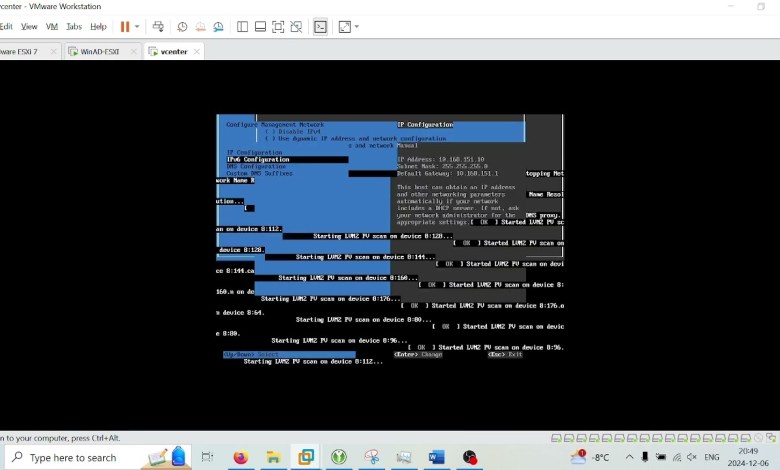Open the network status tray icon

tap(677, 457)
